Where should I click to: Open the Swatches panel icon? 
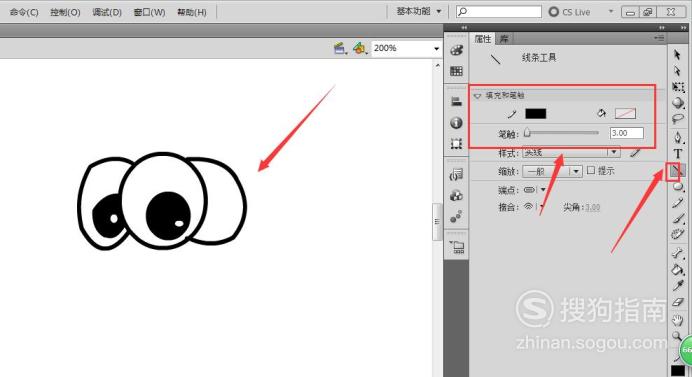[x=456, y=71]
